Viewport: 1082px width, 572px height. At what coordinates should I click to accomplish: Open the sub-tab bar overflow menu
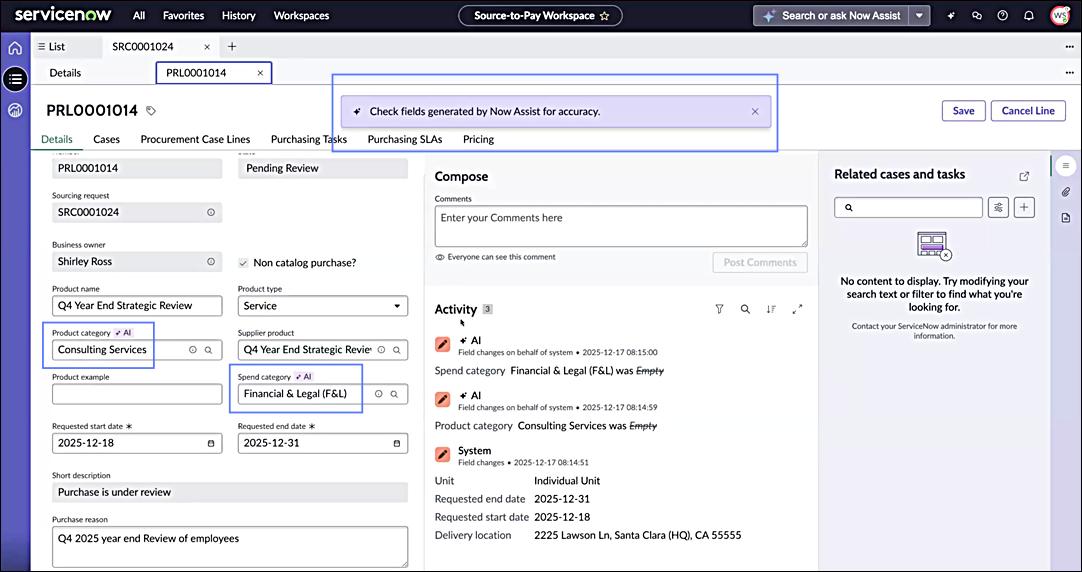click(x=1069, y=72)
